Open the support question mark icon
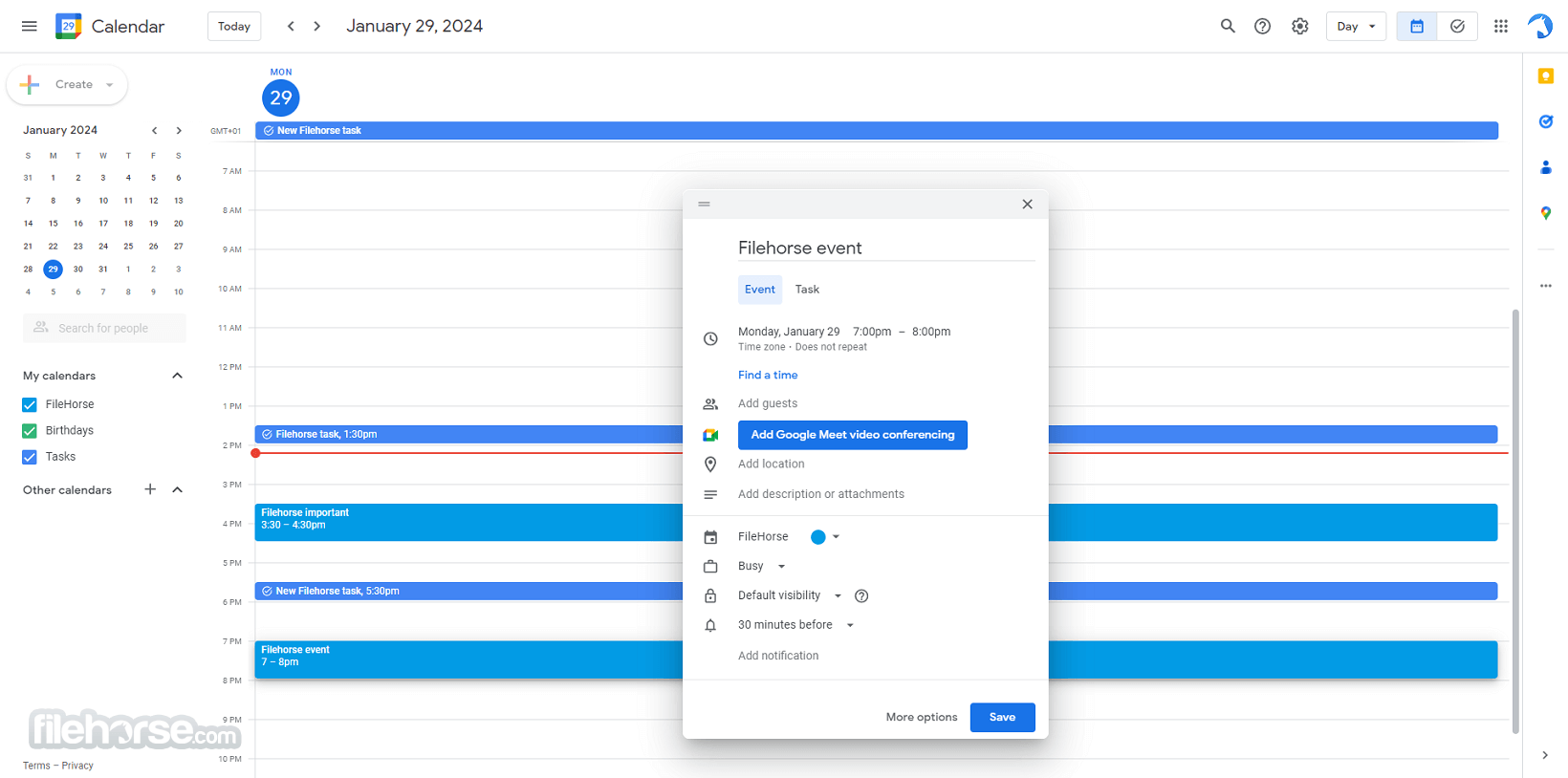The image size is (1568, 778). [1263, 26]
